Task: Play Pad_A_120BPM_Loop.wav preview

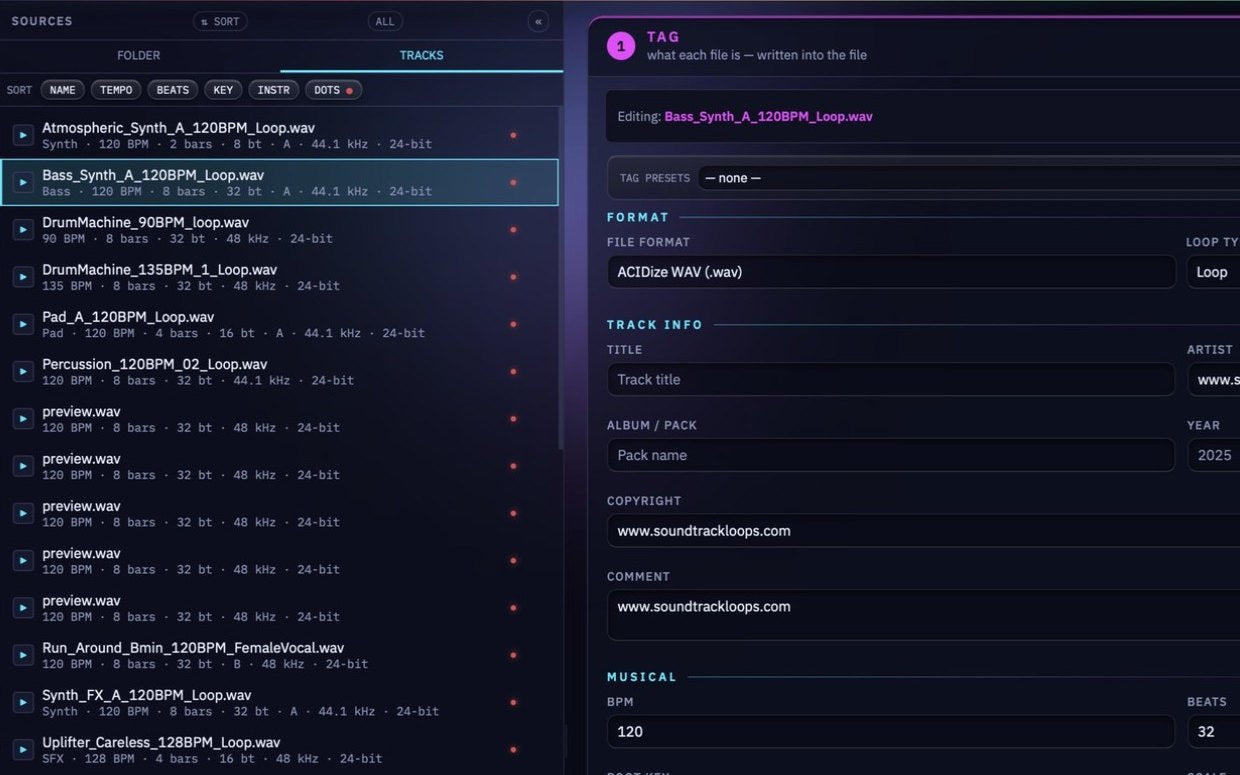Action: point(23,324)
